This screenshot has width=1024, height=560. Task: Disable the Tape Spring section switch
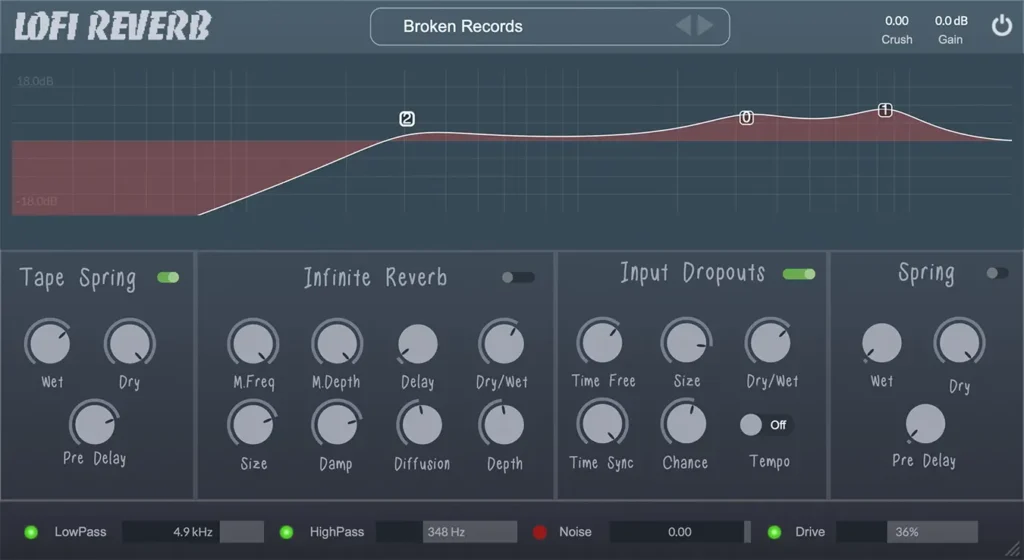click(x=168, y=277)
